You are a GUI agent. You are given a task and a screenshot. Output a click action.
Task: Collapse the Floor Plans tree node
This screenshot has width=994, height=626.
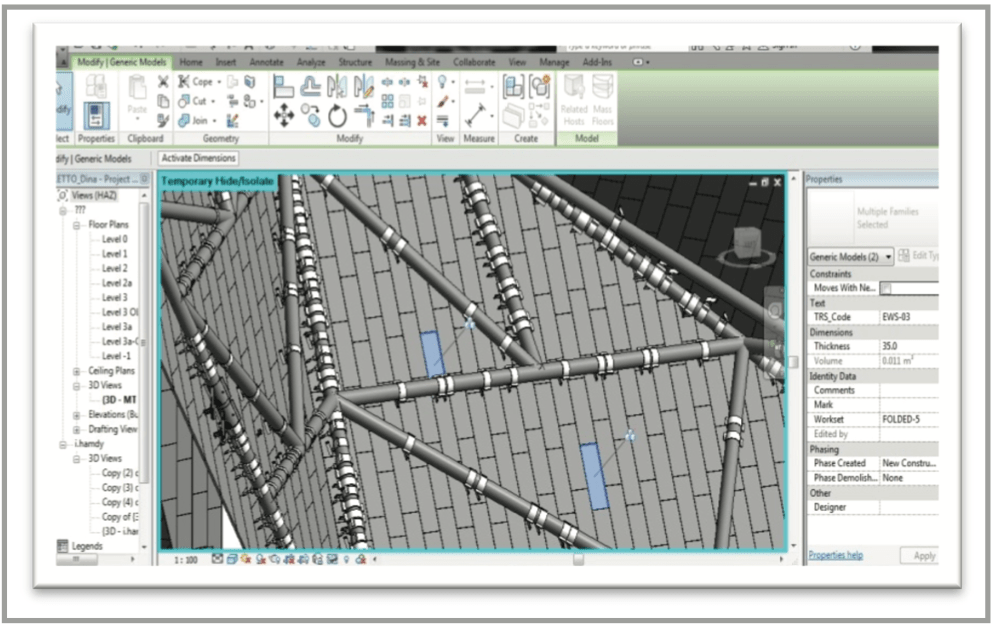[x=79, y=225]
